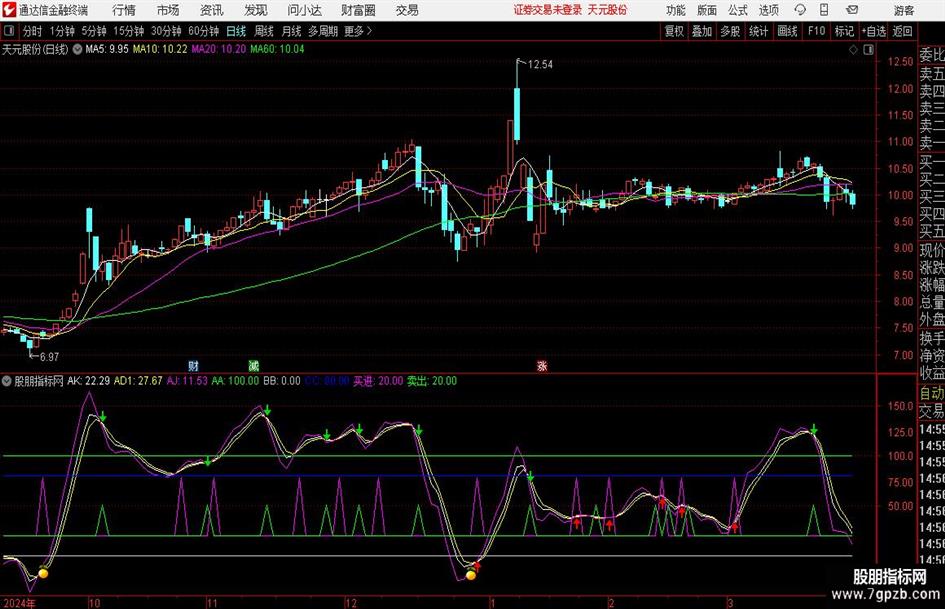Open the 交易 menu in top bar
Image resolution: width=945 pixels, height=609 pixels.
pyautogui.click(x=407, y=10)
